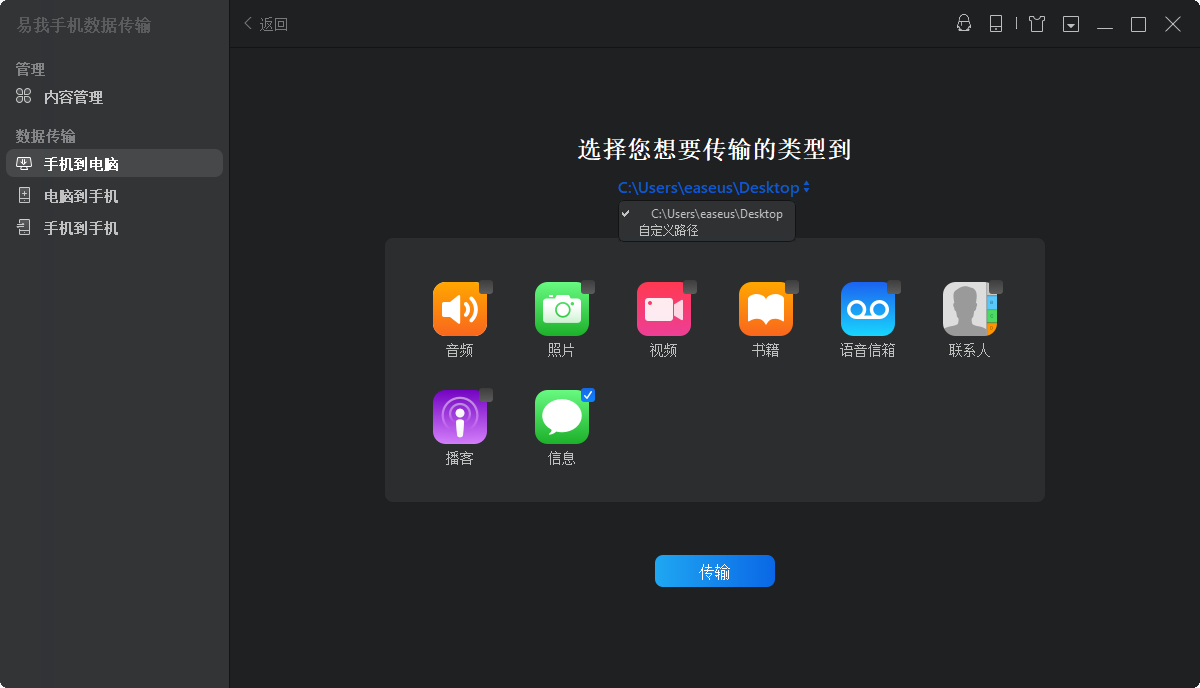Click the 语音信箱 label

[868, 350]
